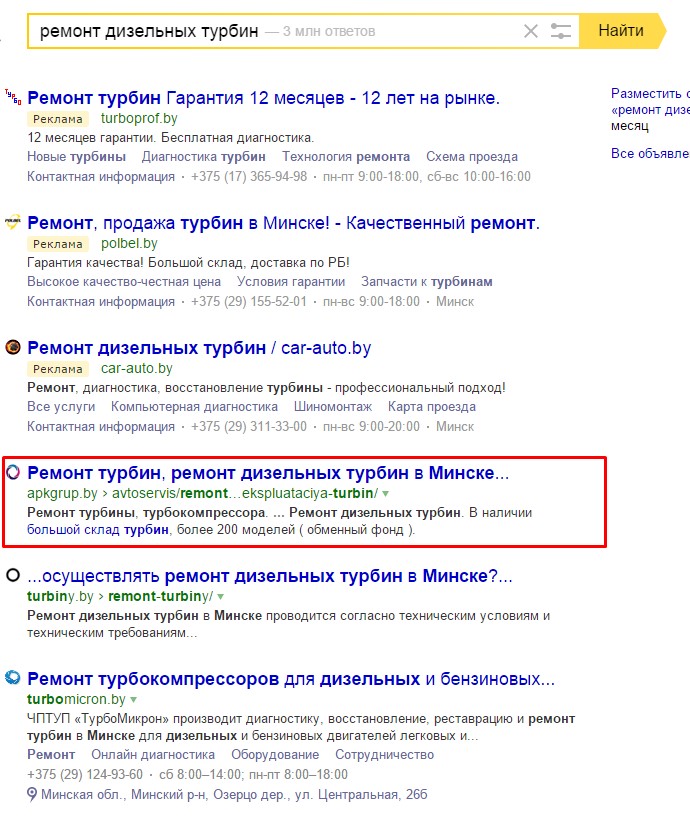Screen dimensions: 690x818
Task: Expand the arrow menu after apkgrup.by URL
Action: pyautogui.click(x=386, y=494)
